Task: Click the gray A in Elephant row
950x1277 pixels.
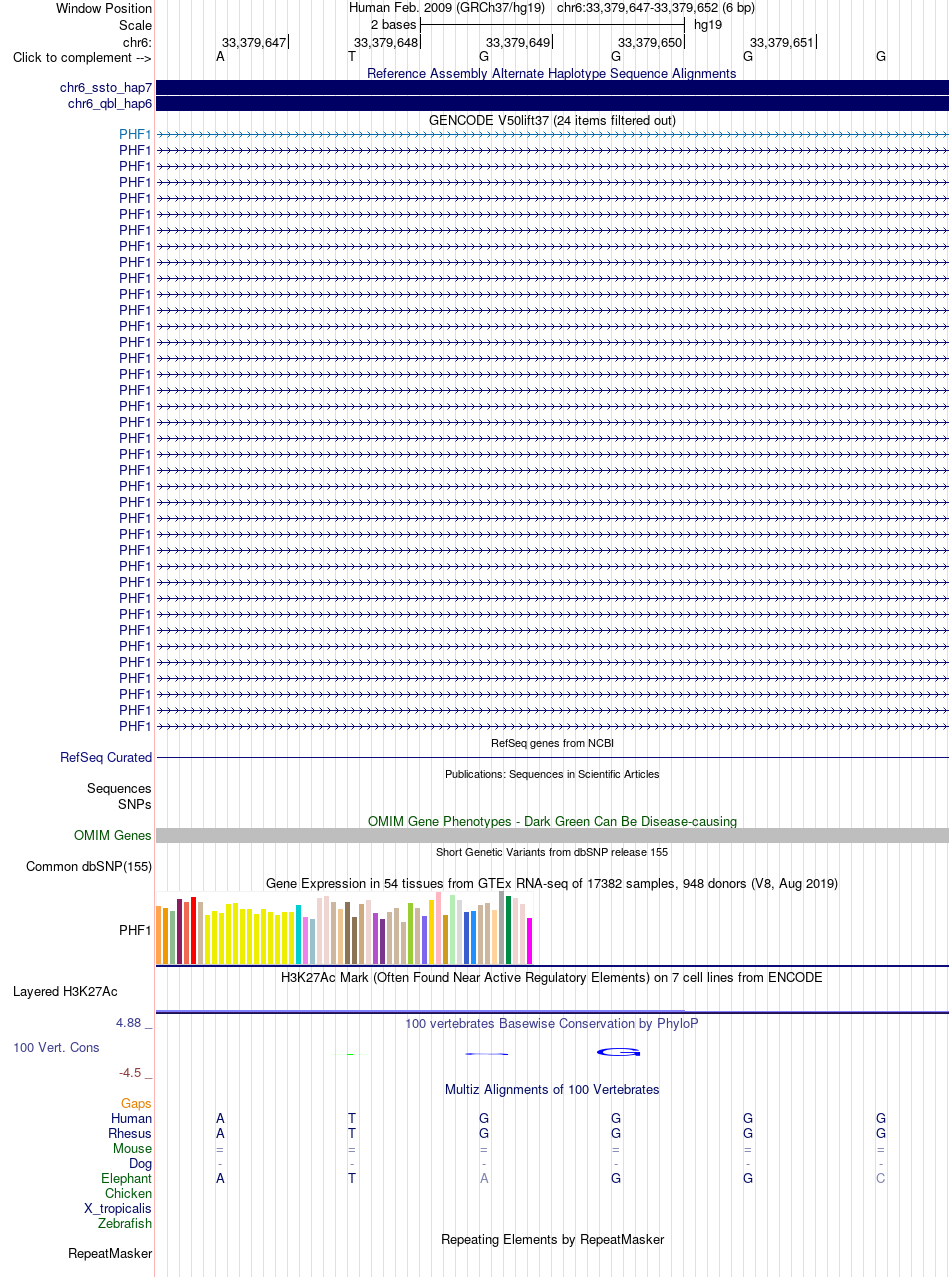Action: [x=484, y=1179]
